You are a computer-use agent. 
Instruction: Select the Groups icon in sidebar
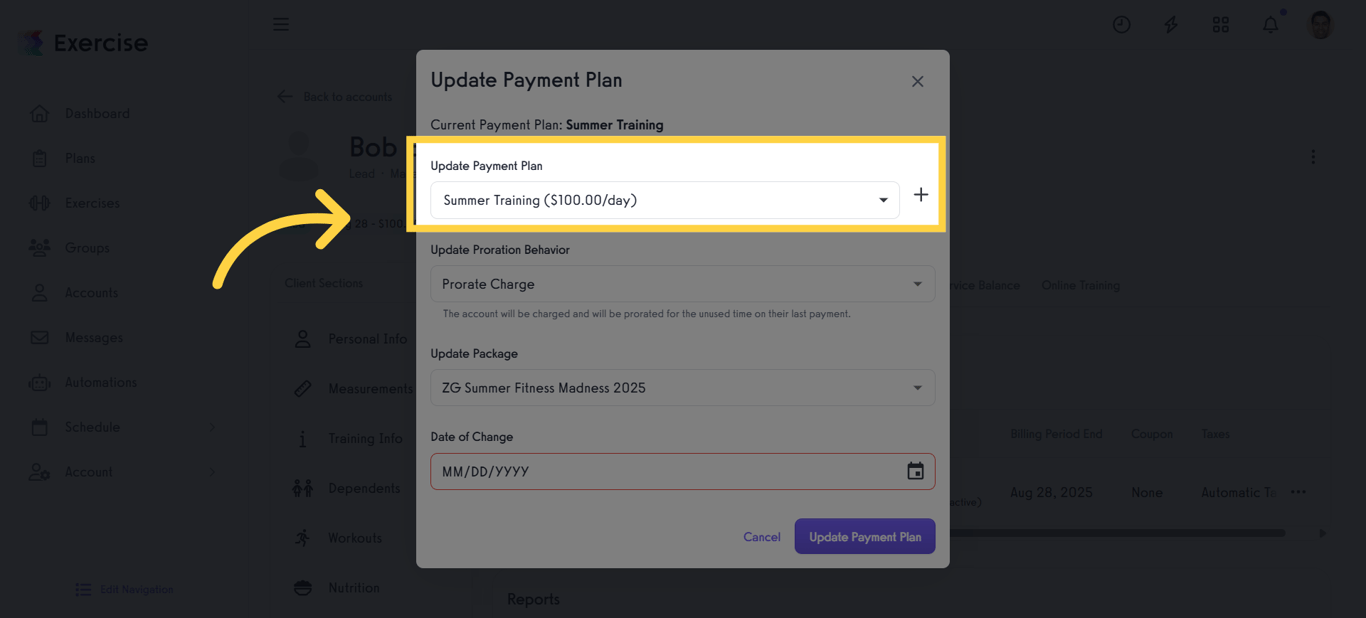point(40,248)
